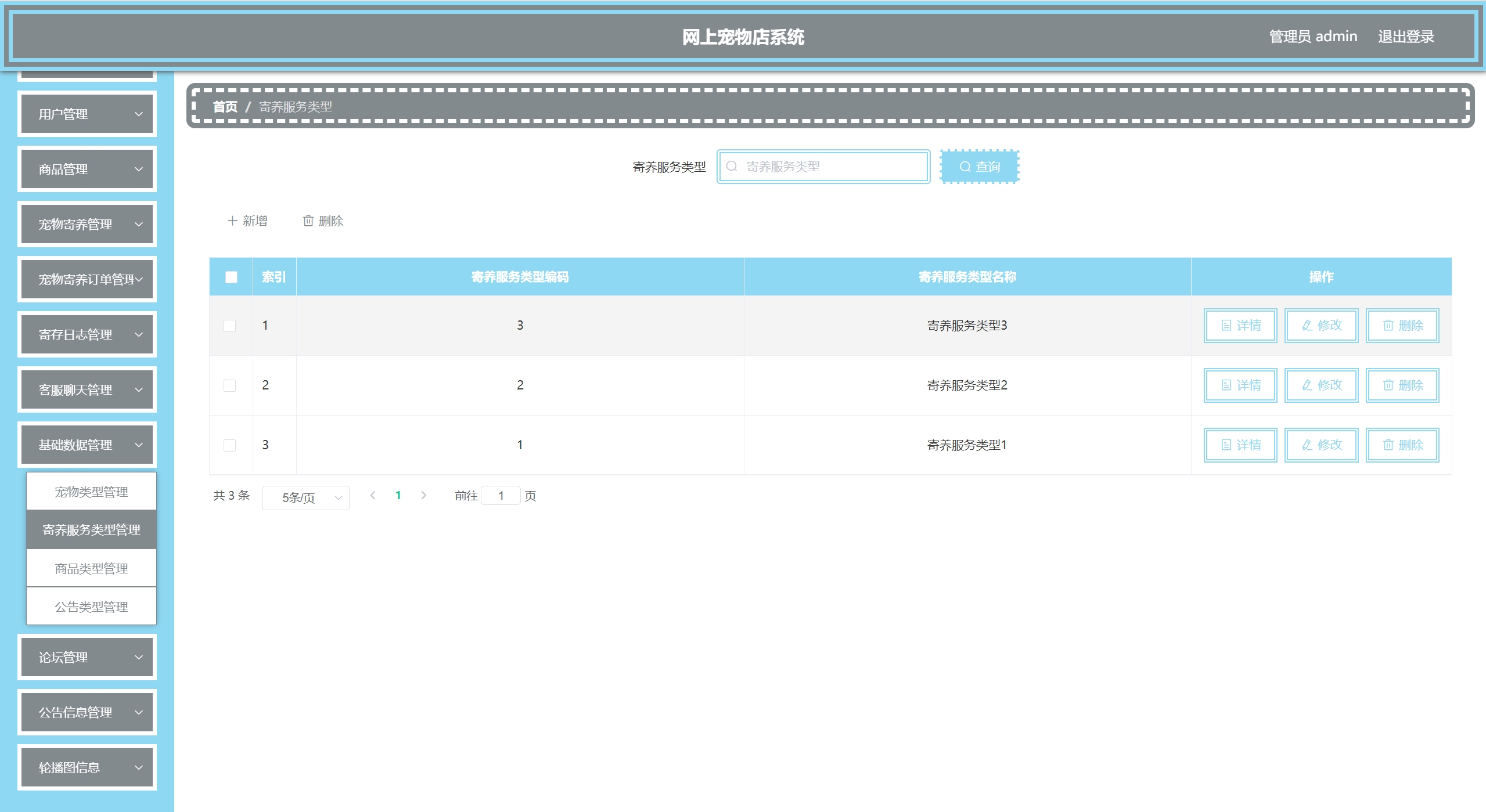1486x812 pixels.
Task: Click the next page arrow in the pagination
Action: tap(424, 496)
